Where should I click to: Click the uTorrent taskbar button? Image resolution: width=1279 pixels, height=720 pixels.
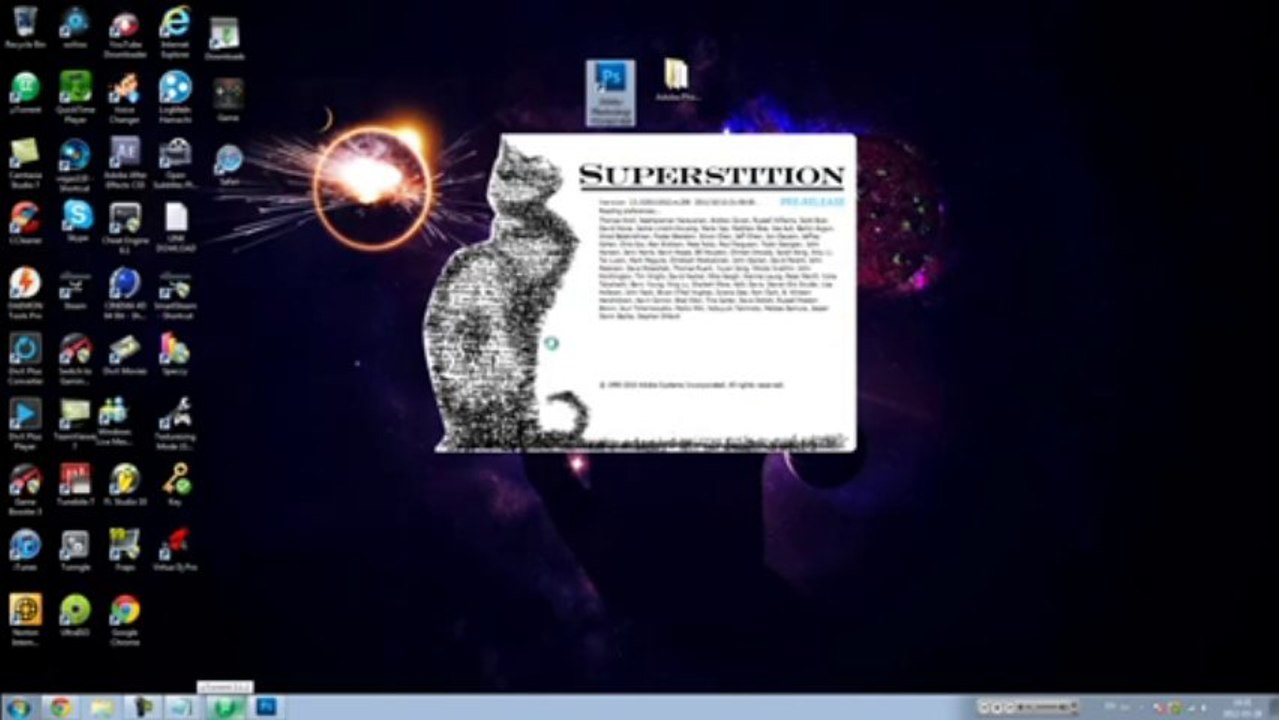pos(226,708)
